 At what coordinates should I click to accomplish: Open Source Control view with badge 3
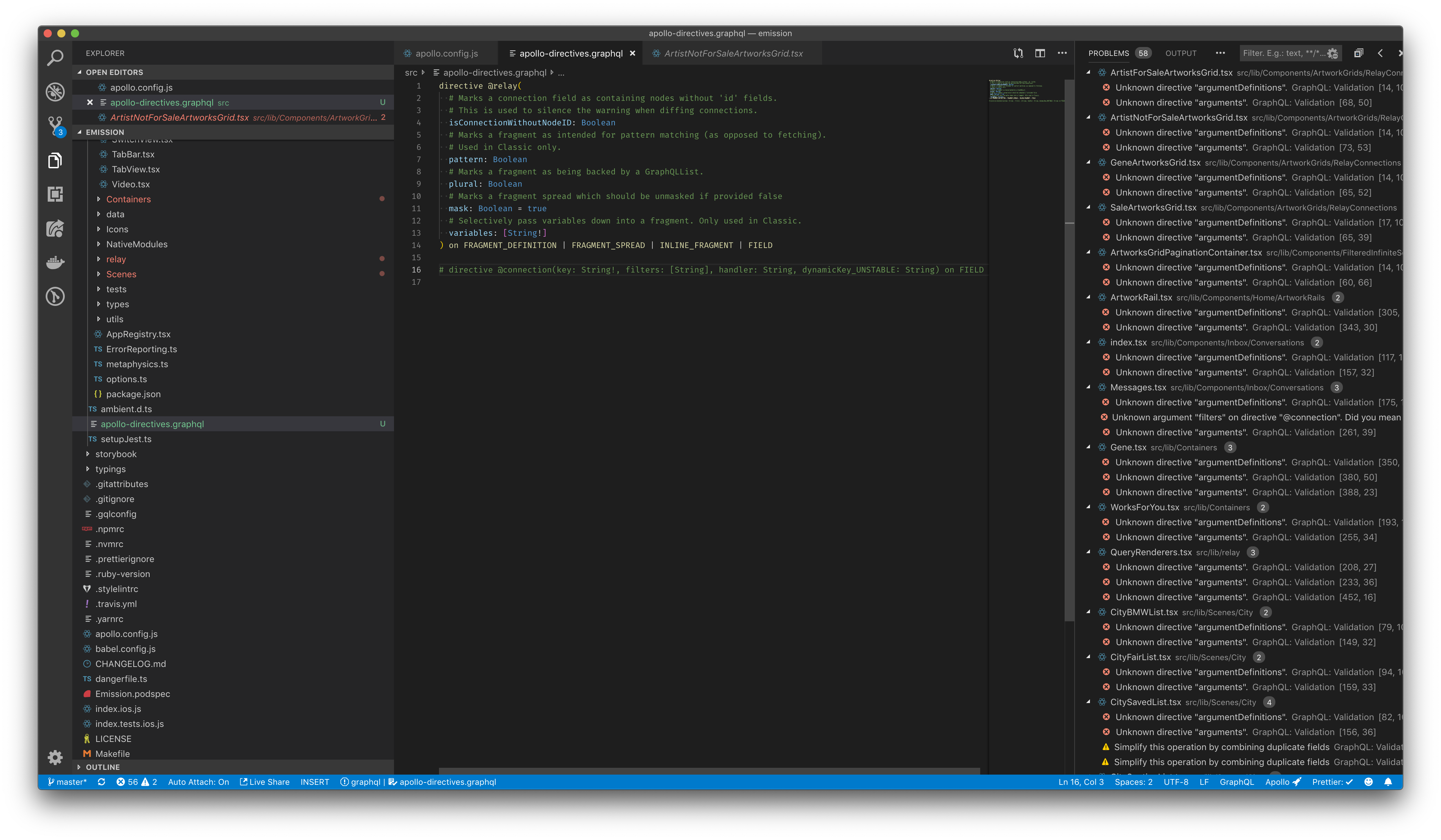(55, 125)
